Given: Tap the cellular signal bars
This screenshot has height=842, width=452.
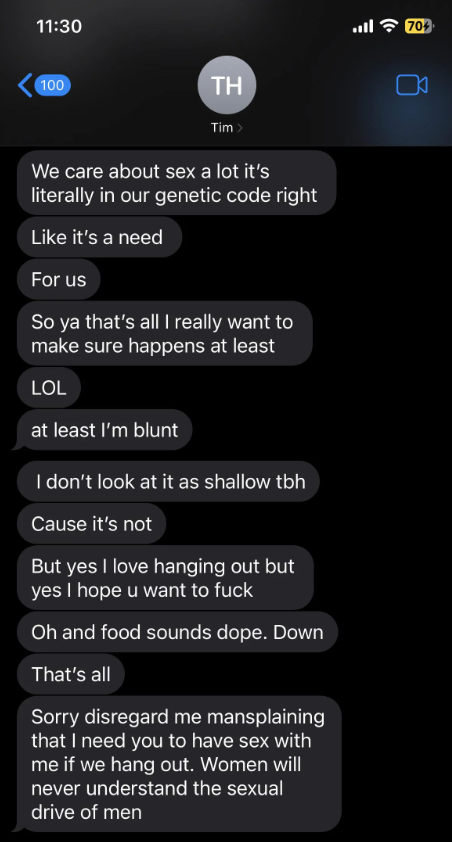Looking at the screenshot, I should [363, 26].
